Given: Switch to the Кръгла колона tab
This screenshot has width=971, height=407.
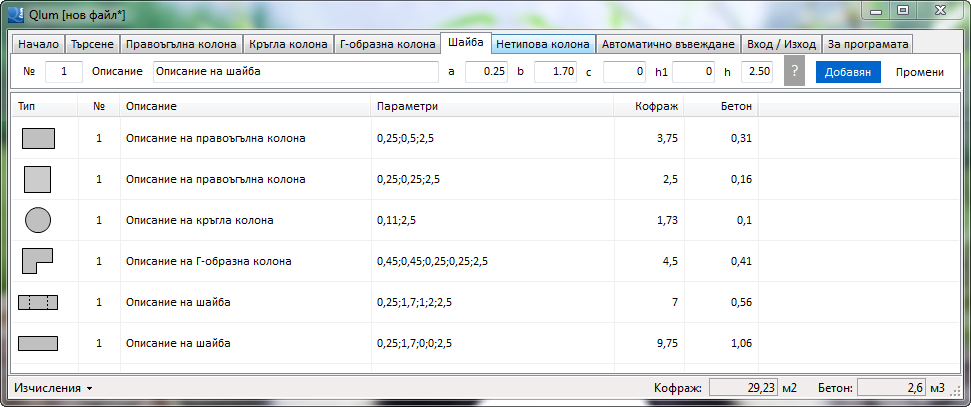Looking at the screenshot, I should (288, 45).
